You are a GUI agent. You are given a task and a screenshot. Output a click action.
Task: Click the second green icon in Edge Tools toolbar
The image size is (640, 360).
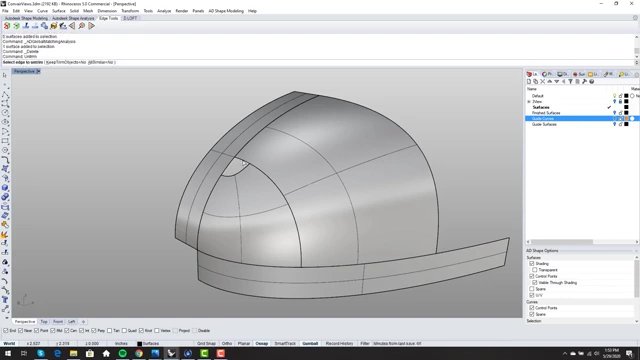click(x=16, y=26)
